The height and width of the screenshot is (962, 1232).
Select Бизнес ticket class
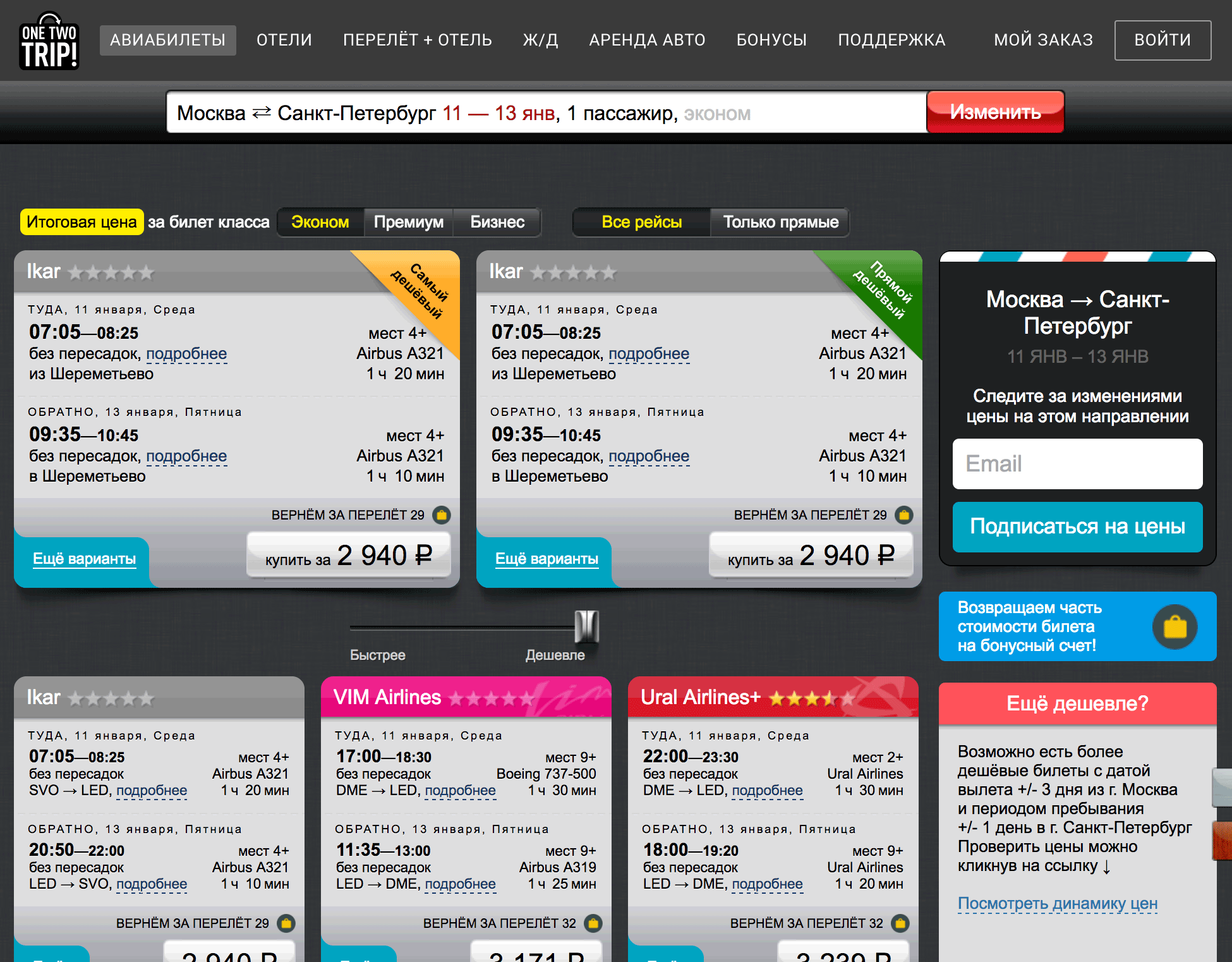pyautogui.click(x=497, y=222)
